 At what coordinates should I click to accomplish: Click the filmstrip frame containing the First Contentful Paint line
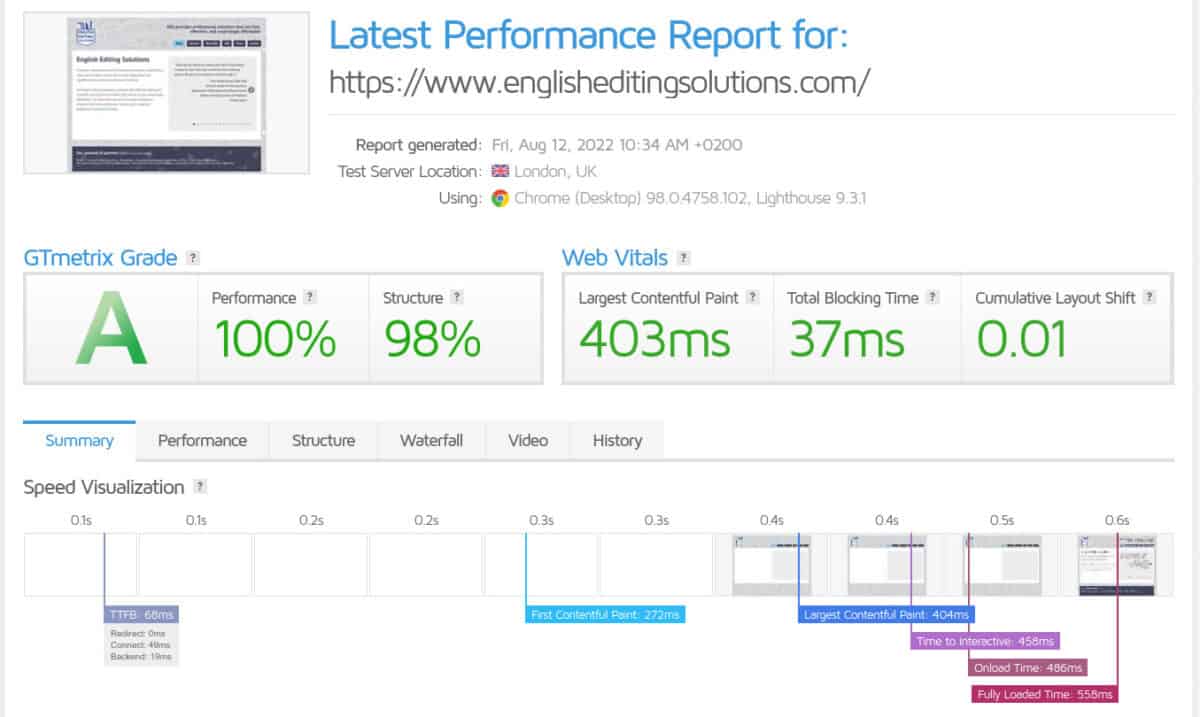point(541,565)
